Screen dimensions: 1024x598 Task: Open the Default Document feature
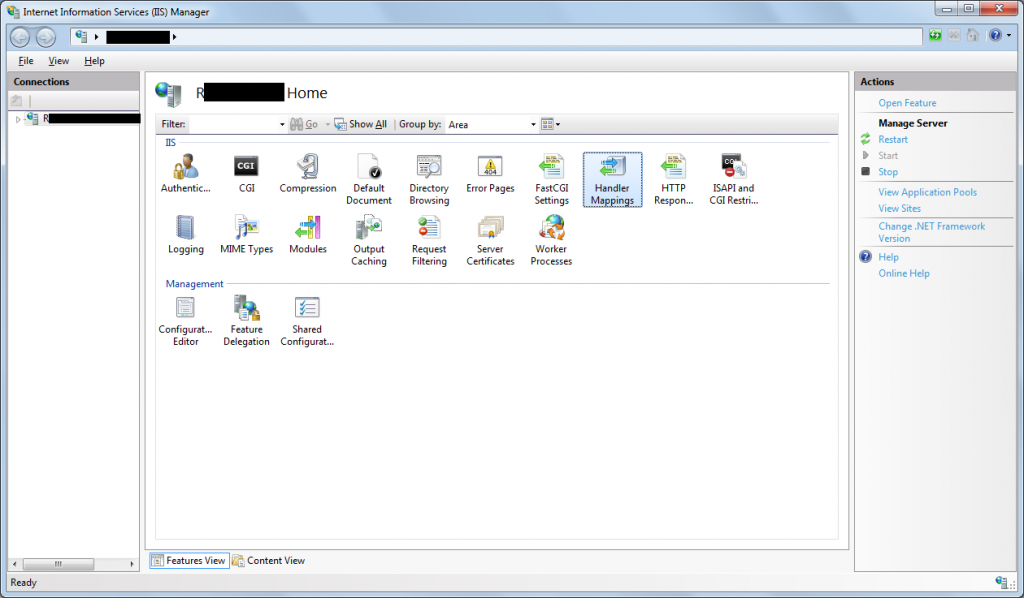pyautogui.click(x=368, y=180)
